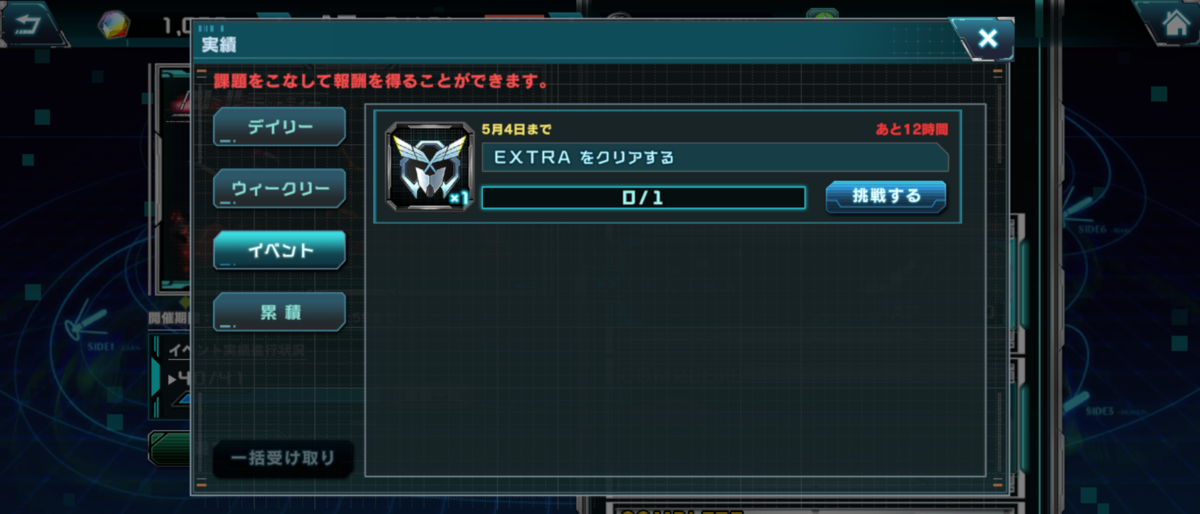The image size is (1200, 514).
Task: Close the 実績 dialog with X
Action: point(987,39)
